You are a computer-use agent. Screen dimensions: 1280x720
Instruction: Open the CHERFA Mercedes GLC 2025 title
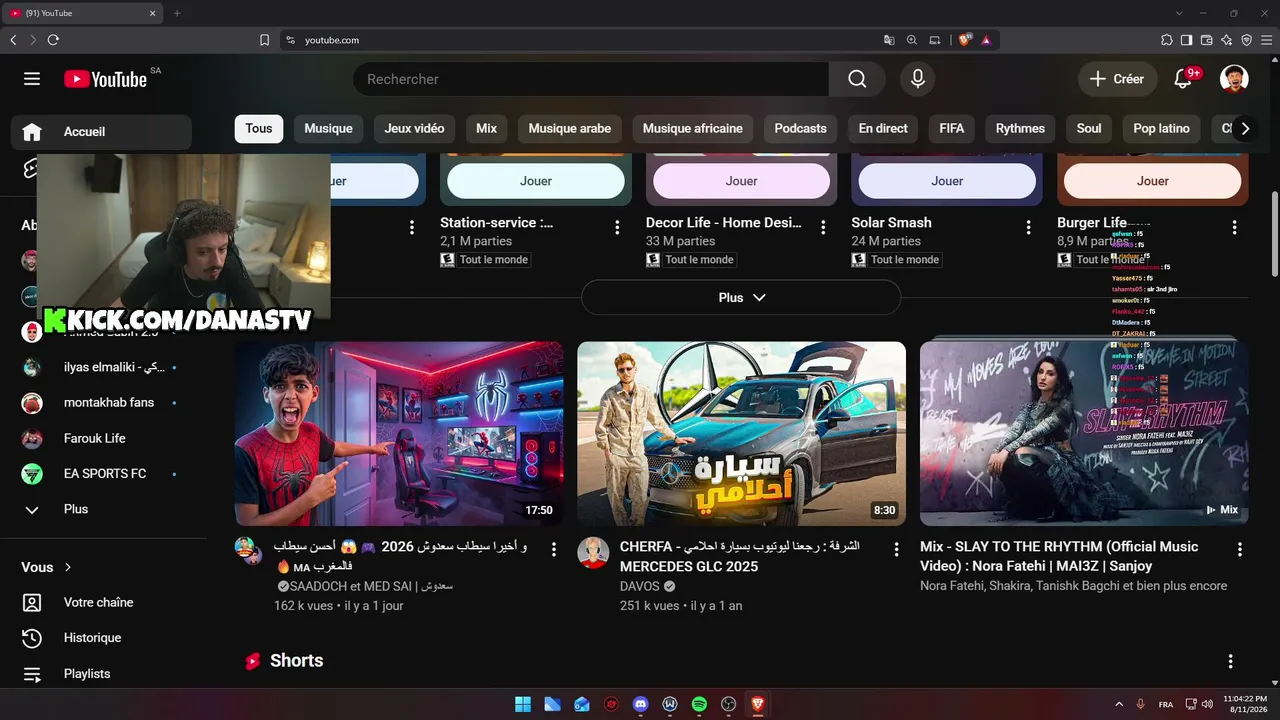coord(740,557)
